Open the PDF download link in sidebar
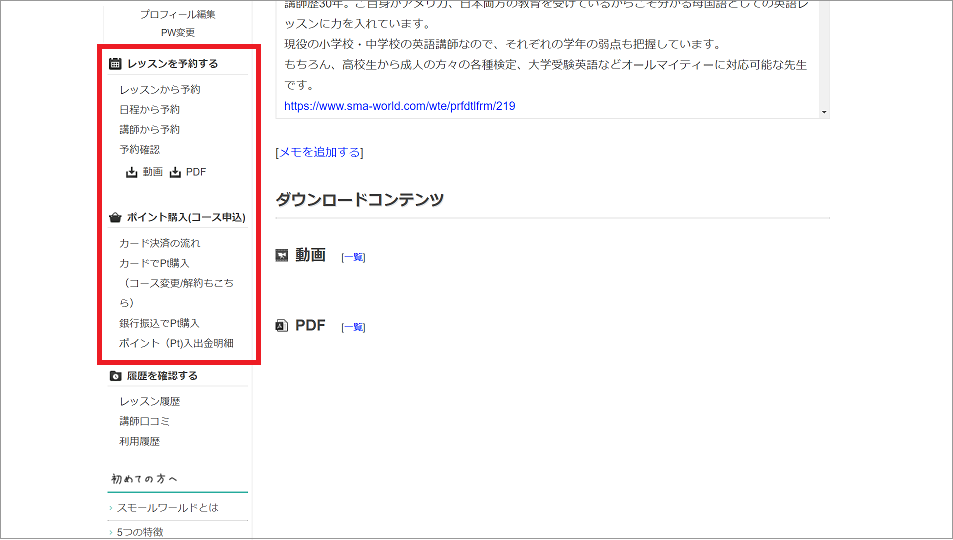The width and height of the screenshot is (953, 540). [196, 172]
